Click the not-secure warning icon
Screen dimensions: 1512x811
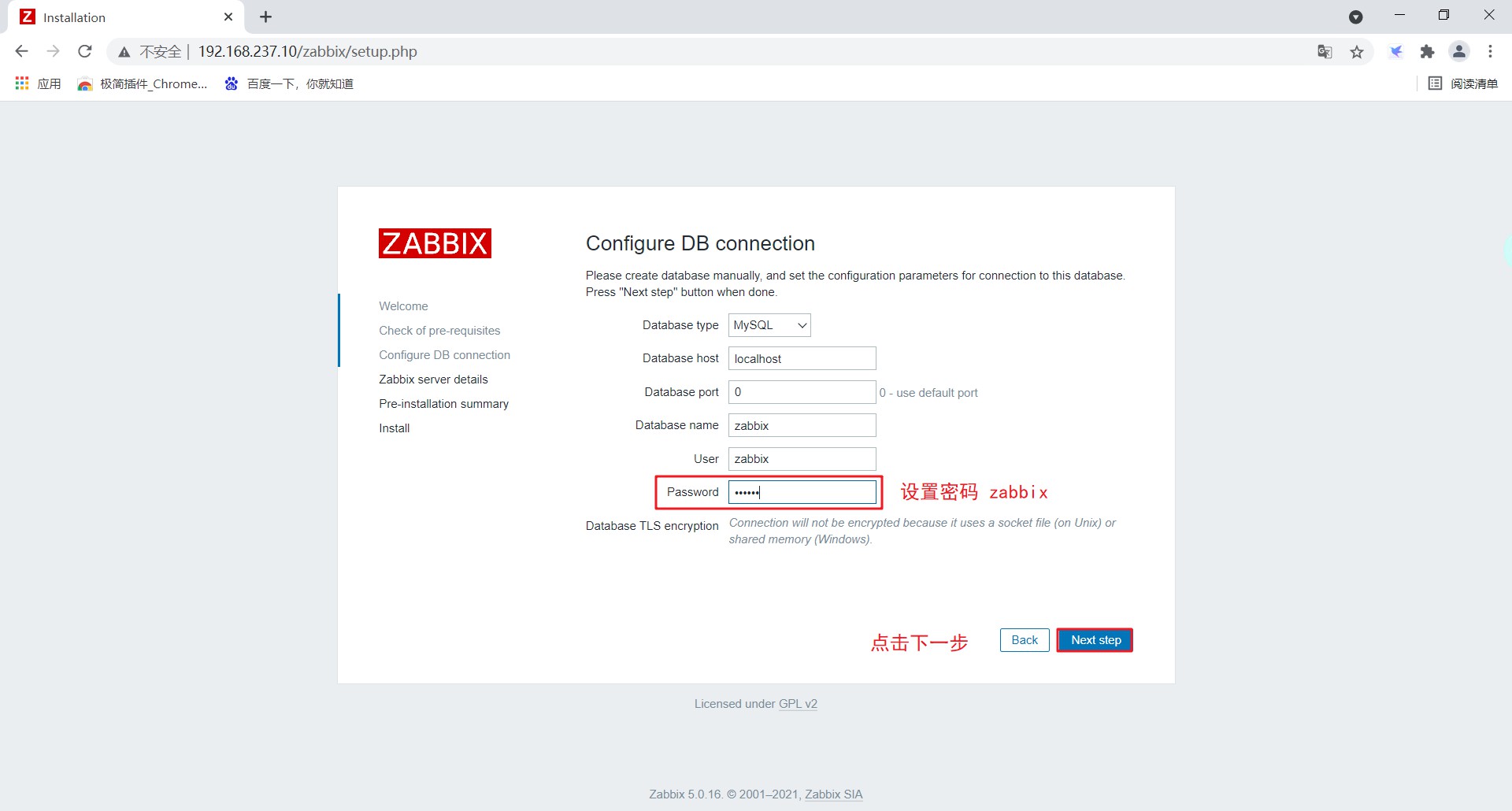tap(124, 52)
